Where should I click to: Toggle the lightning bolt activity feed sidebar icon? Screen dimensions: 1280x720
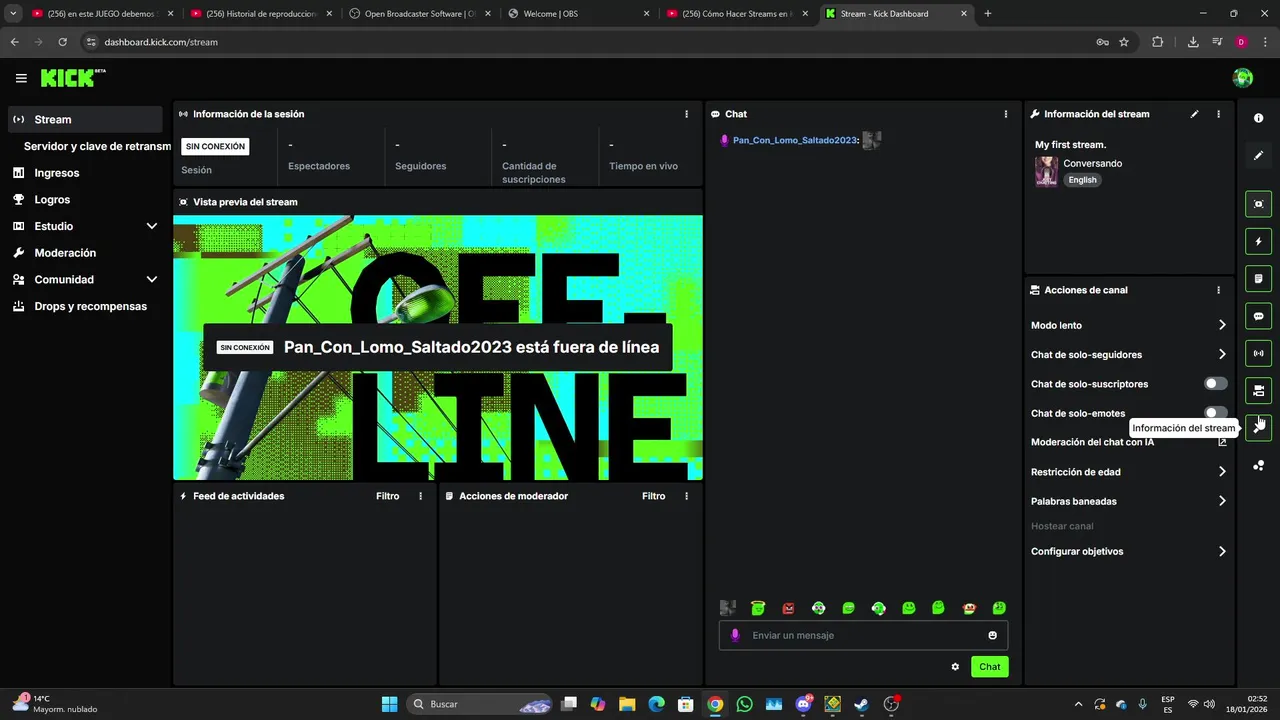(x=1258, y=241)
